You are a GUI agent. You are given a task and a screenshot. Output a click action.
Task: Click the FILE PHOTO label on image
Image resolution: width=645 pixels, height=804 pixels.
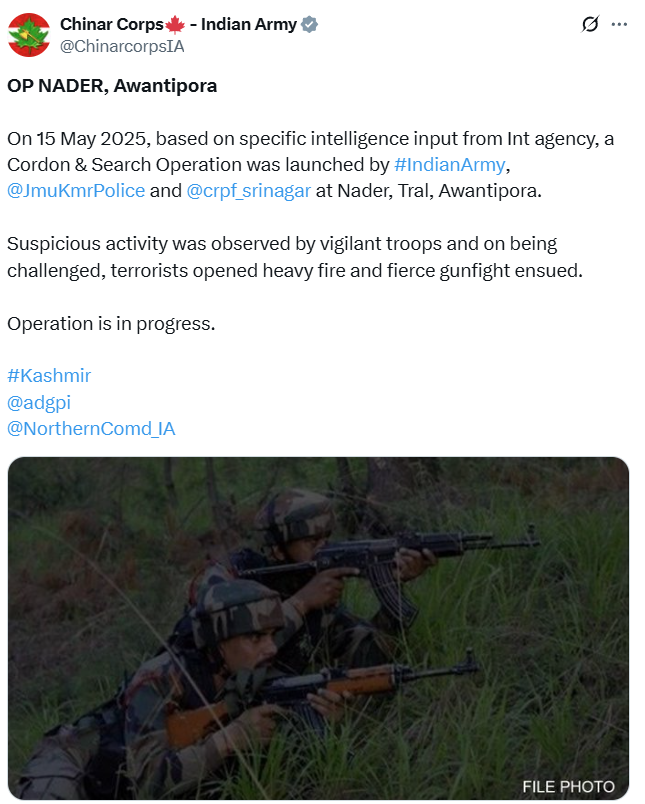569,786
